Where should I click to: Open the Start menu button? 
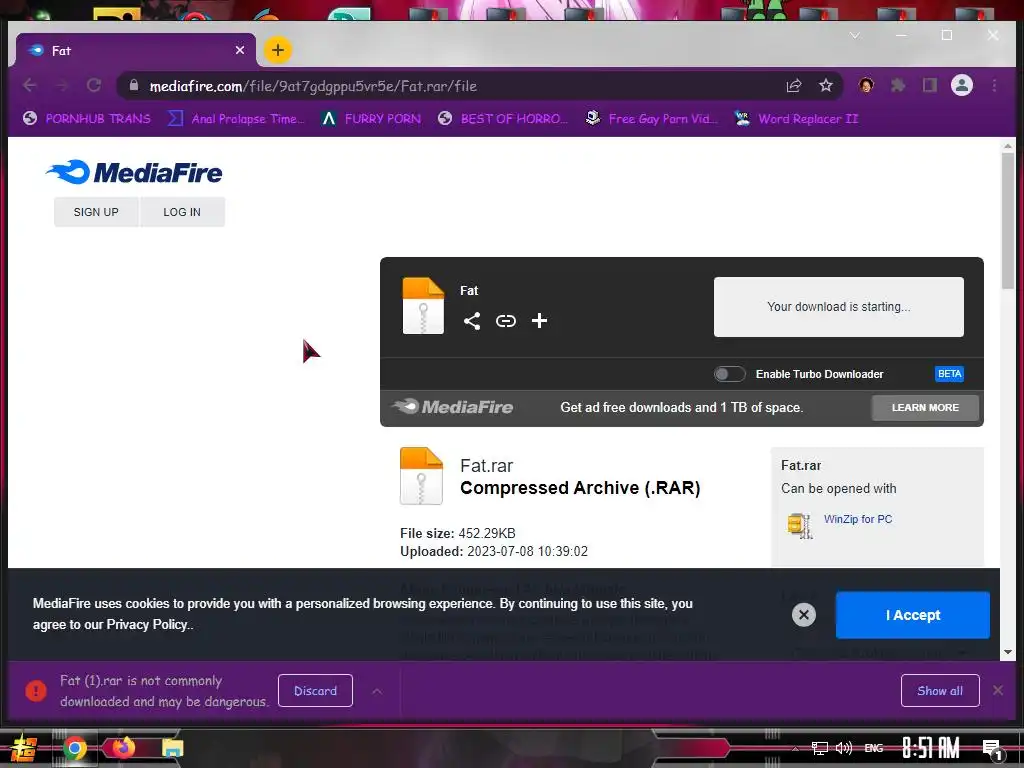click(x=24, y=748)
